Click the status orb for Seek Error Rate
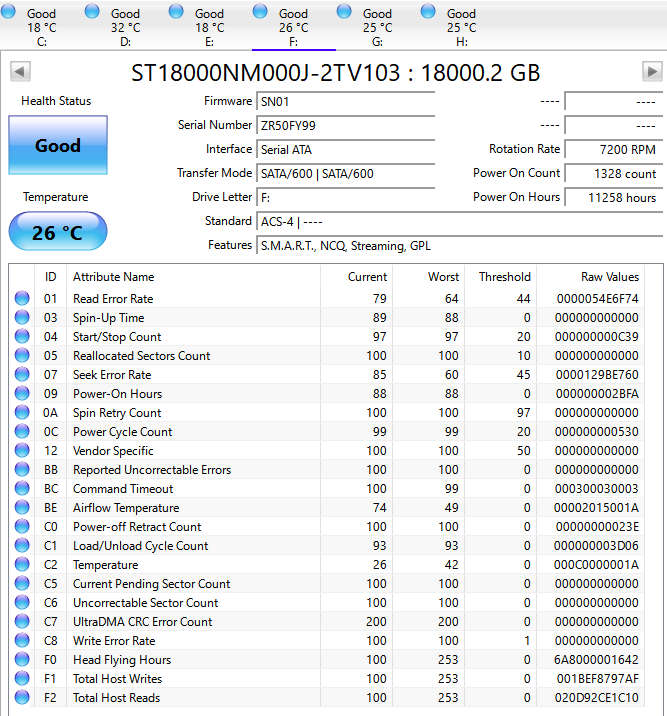 [22, 374]
